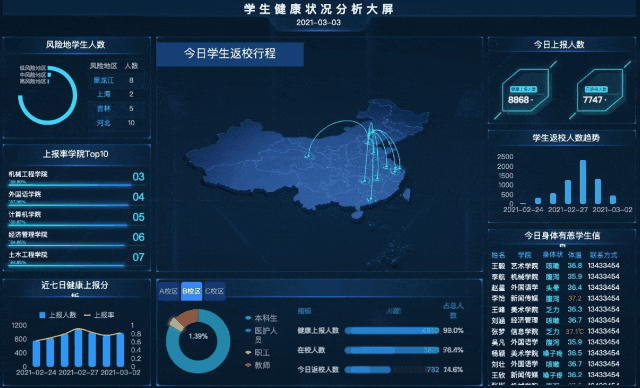Click the brown 教师 segment of campus donut
Image resolution: width=640 pixels, height=388 pixels.
click(189, 318)
